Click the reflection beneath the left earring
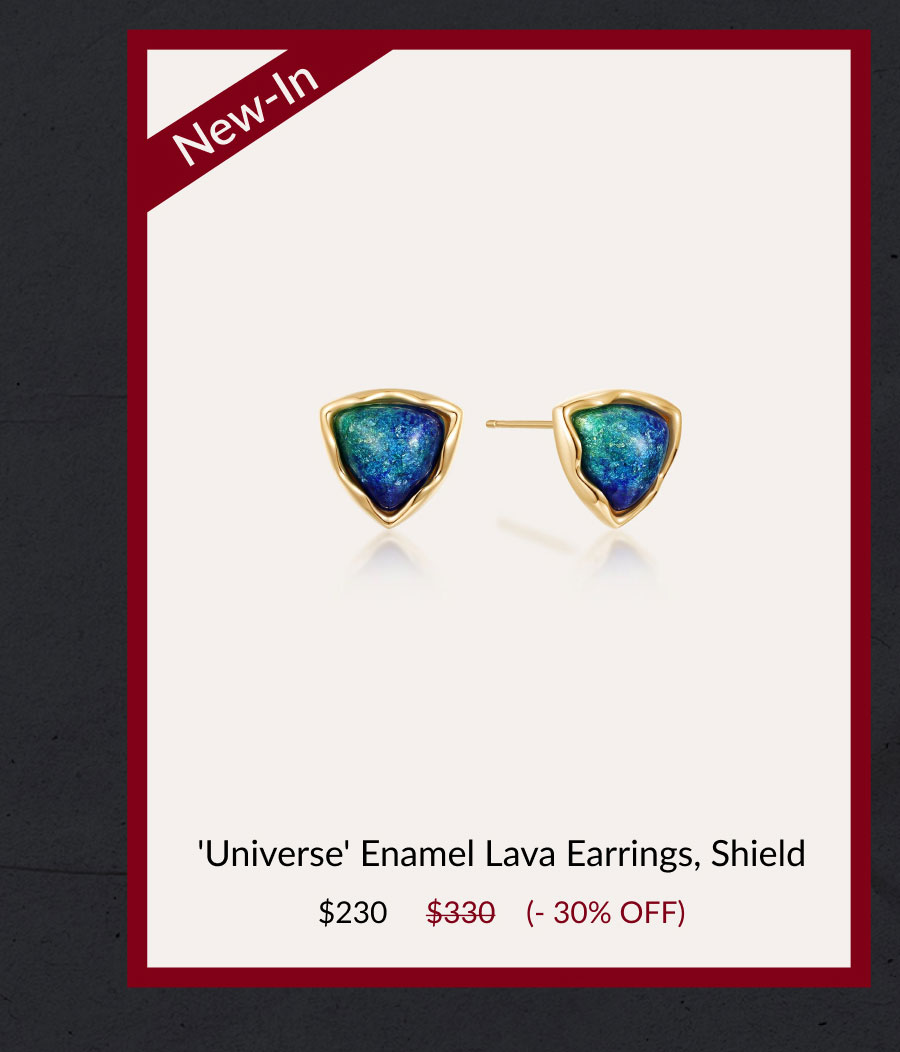Image resolution: width=900 pixels, height=1052 pixels. click(389, 560)
